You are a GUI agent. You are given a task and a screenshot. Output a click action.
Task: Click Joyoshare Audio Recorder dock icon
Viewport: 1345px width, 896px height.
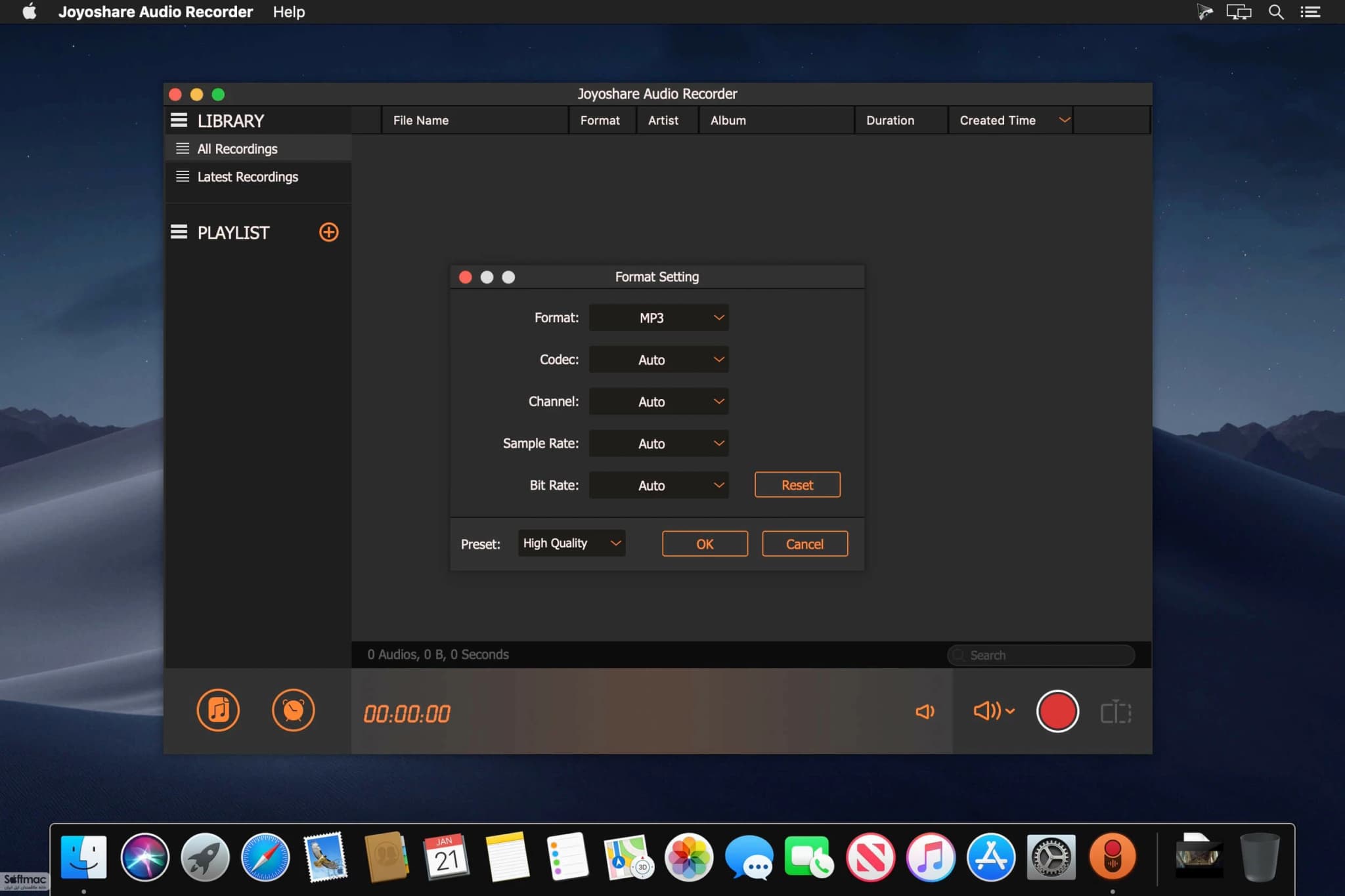1113,857
